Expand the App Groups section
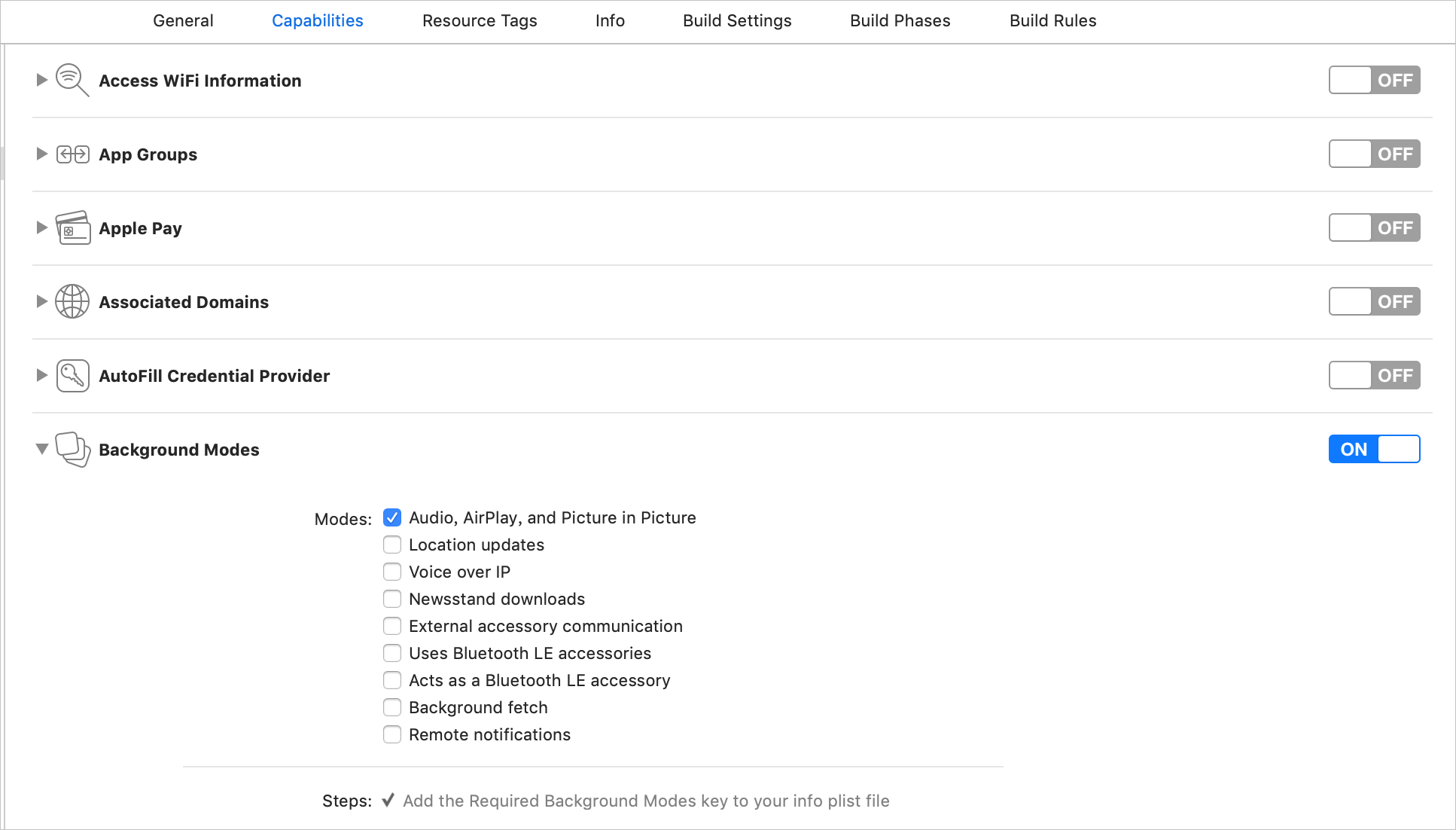 (42, 154)
